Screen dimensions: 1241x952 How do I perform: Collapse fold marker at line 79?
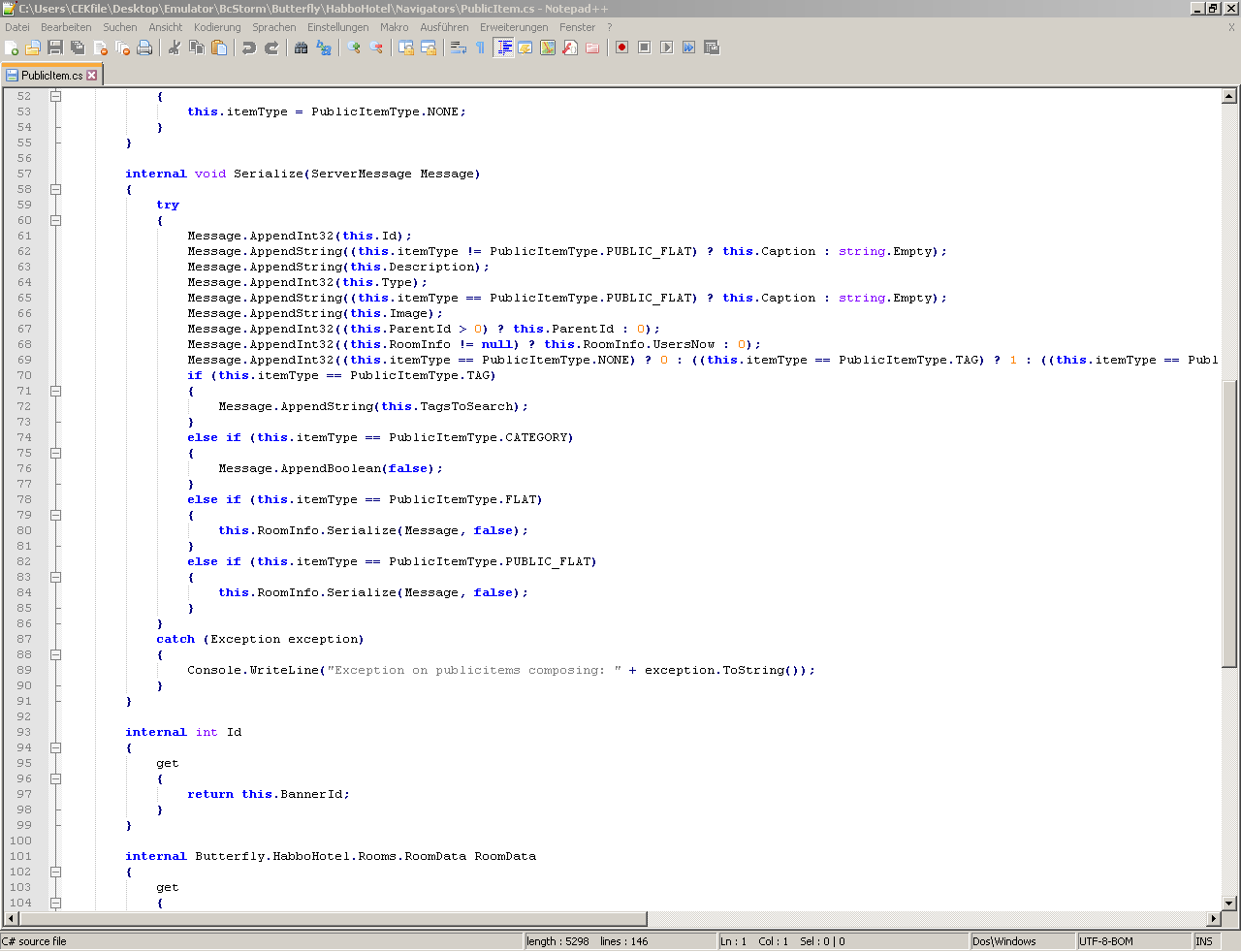56,516
